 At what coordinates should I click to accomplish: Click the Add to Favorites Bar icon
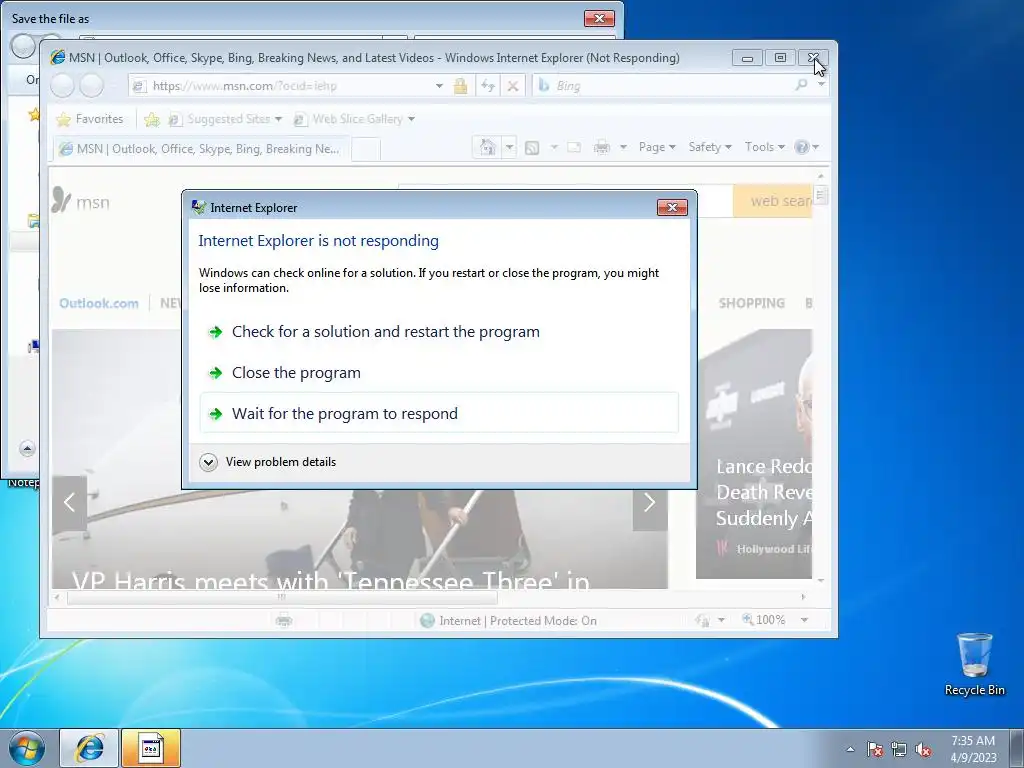pyautogui.click(x=152, y=119)
